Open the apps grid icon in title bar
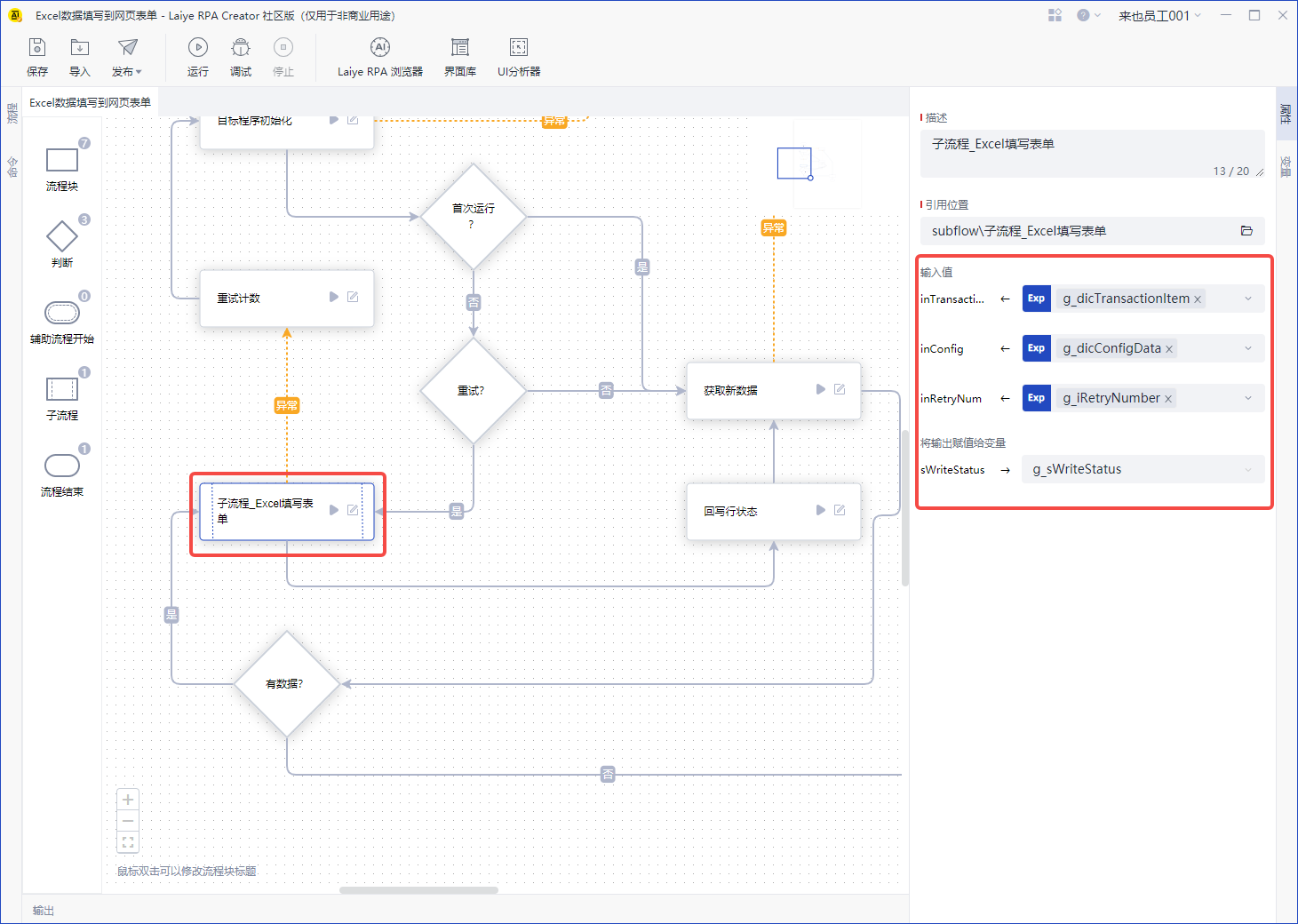This screenshot has width=1298, height=924. (1055, 15)
